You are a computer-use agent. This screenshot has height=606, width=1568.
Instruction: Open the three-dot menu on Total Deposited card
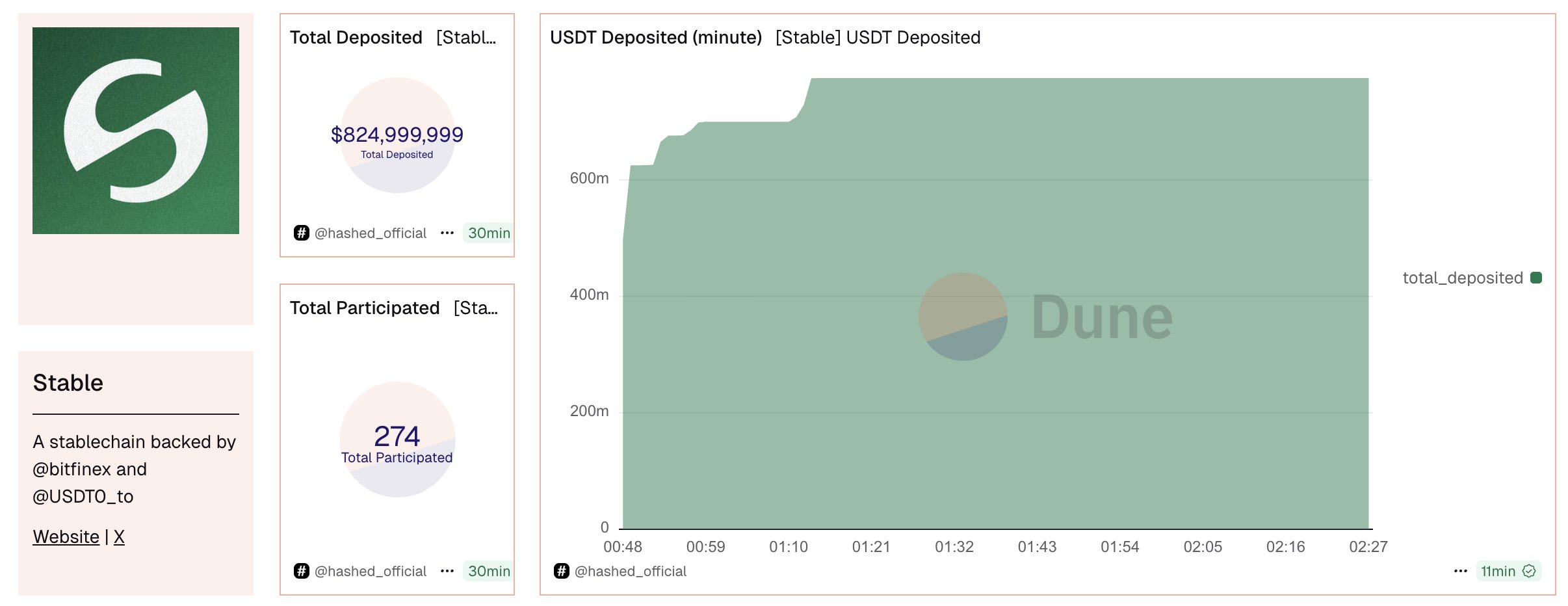click(x=447, y=233)
